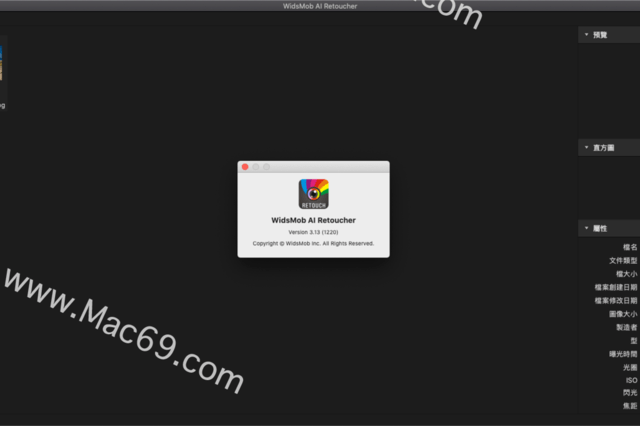The width and height of the screenshot is (640, 426).
Task: Click the WidsMob AI Retoucher window title
Action: [x=320, y=6]
